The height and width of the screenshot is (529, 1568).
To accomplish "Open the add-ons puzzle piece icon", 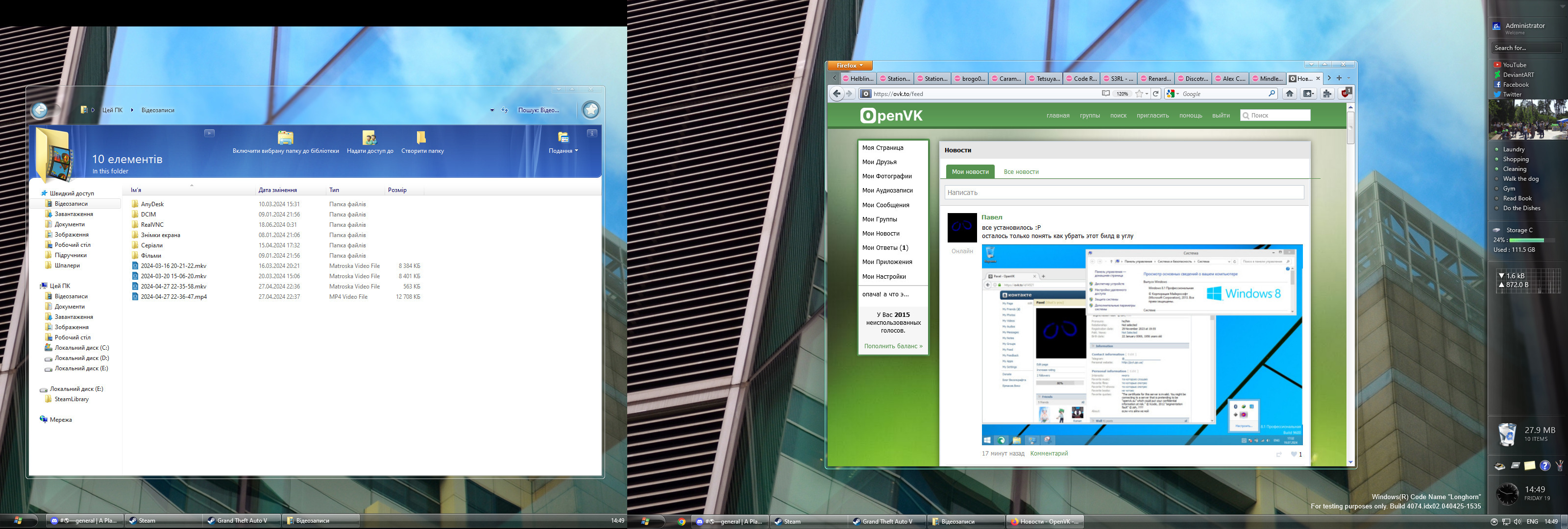I will pyautogui.click(x=1327, y=94).
